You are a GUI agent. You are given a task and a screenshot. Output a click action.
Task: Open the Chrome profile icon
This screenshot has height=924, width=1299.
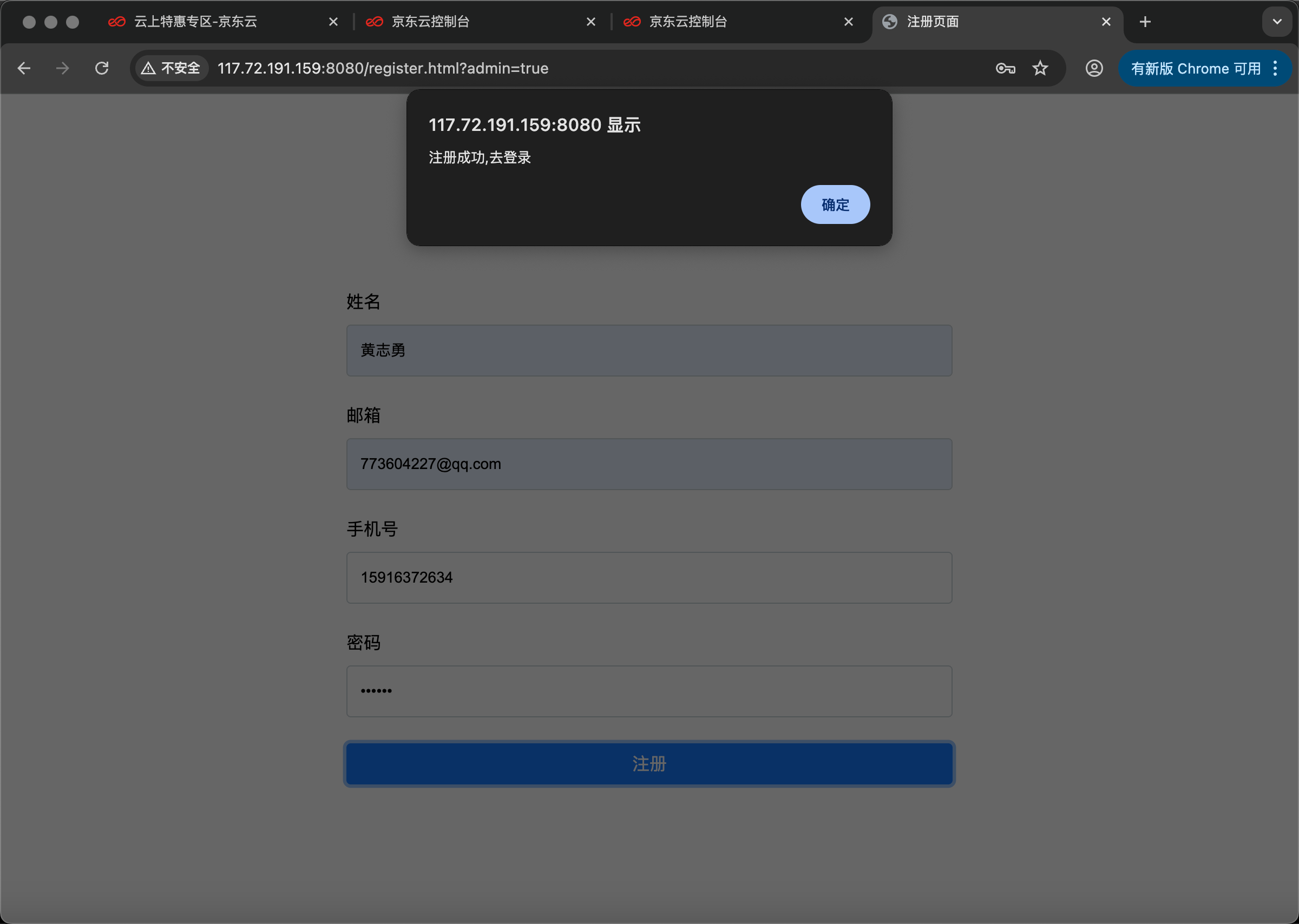(1094, 68)
